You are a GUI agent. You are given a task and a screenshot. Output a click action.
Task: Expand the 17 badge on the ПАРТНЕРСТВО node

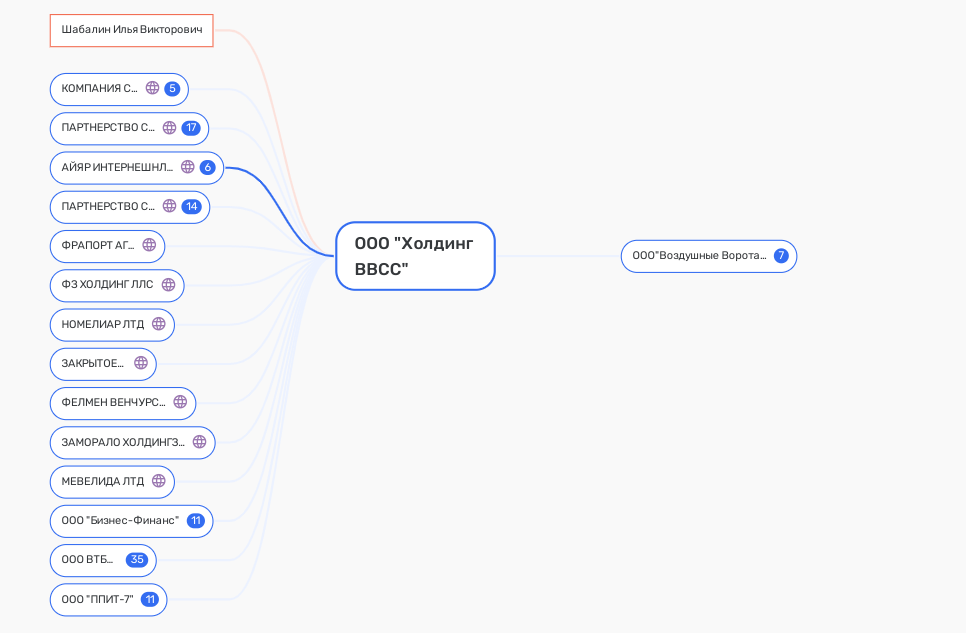click(191, 128)
